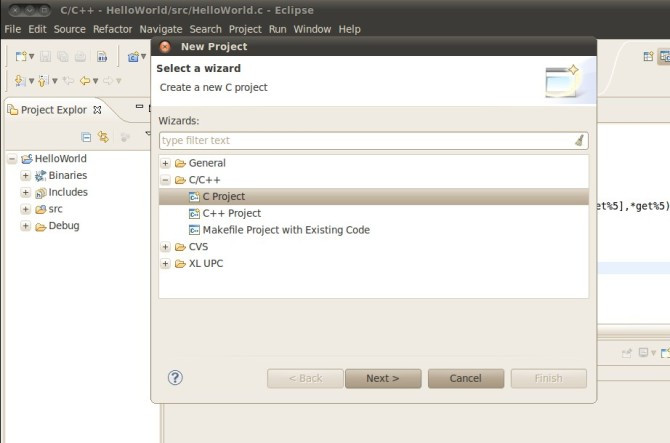Click the Help question mark icon in the dialog
This screenshot has height=443, width=670.
coord(175,378)
